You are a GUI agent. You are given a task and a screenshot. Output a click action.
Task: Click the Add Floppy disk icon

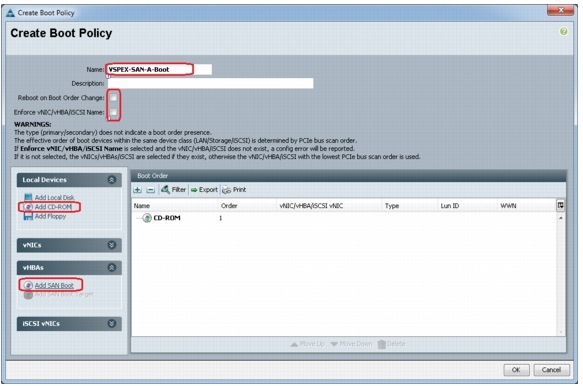[28, 216]
